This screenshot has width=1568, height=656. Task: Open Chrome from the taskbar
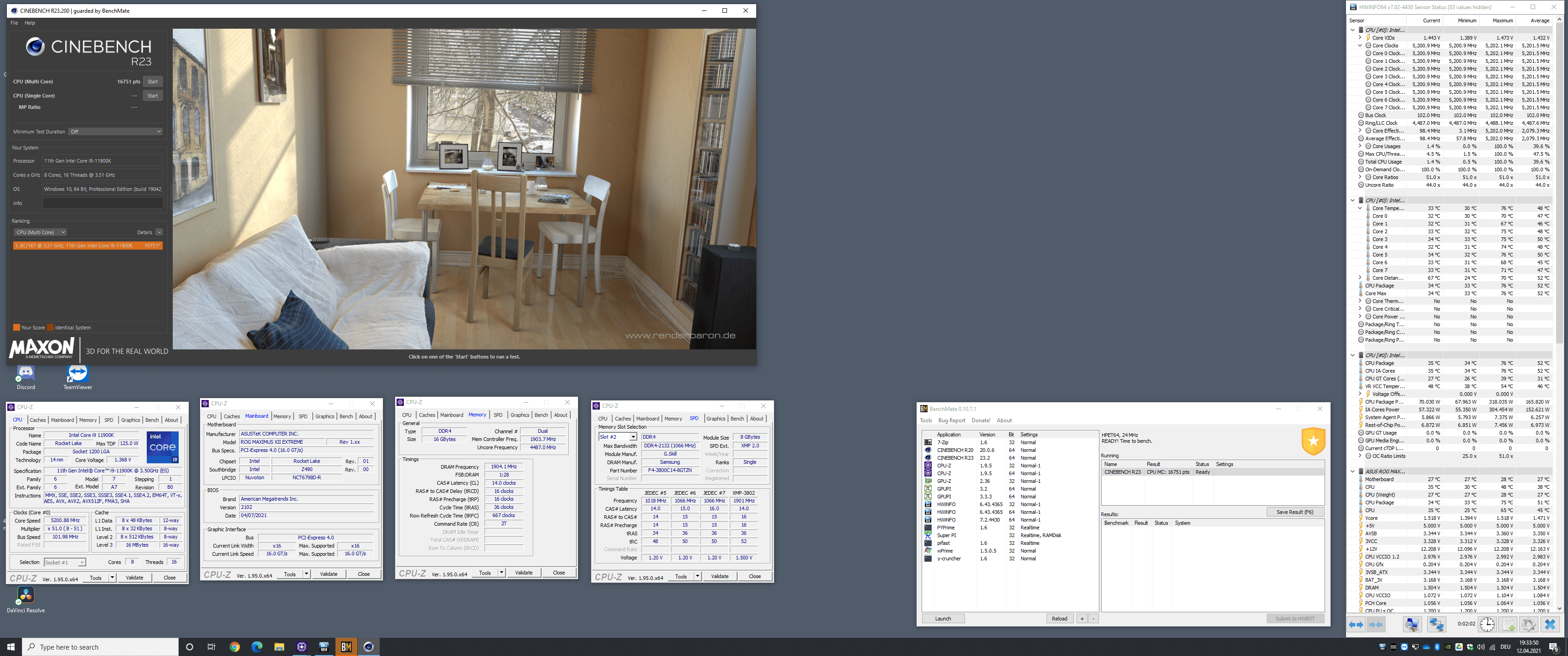[234, 647]
